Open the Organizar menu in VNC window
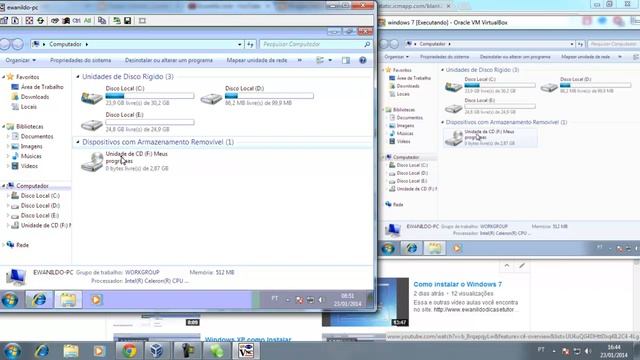This screenshot has height=360, width=640. click(x=20, y=60)
